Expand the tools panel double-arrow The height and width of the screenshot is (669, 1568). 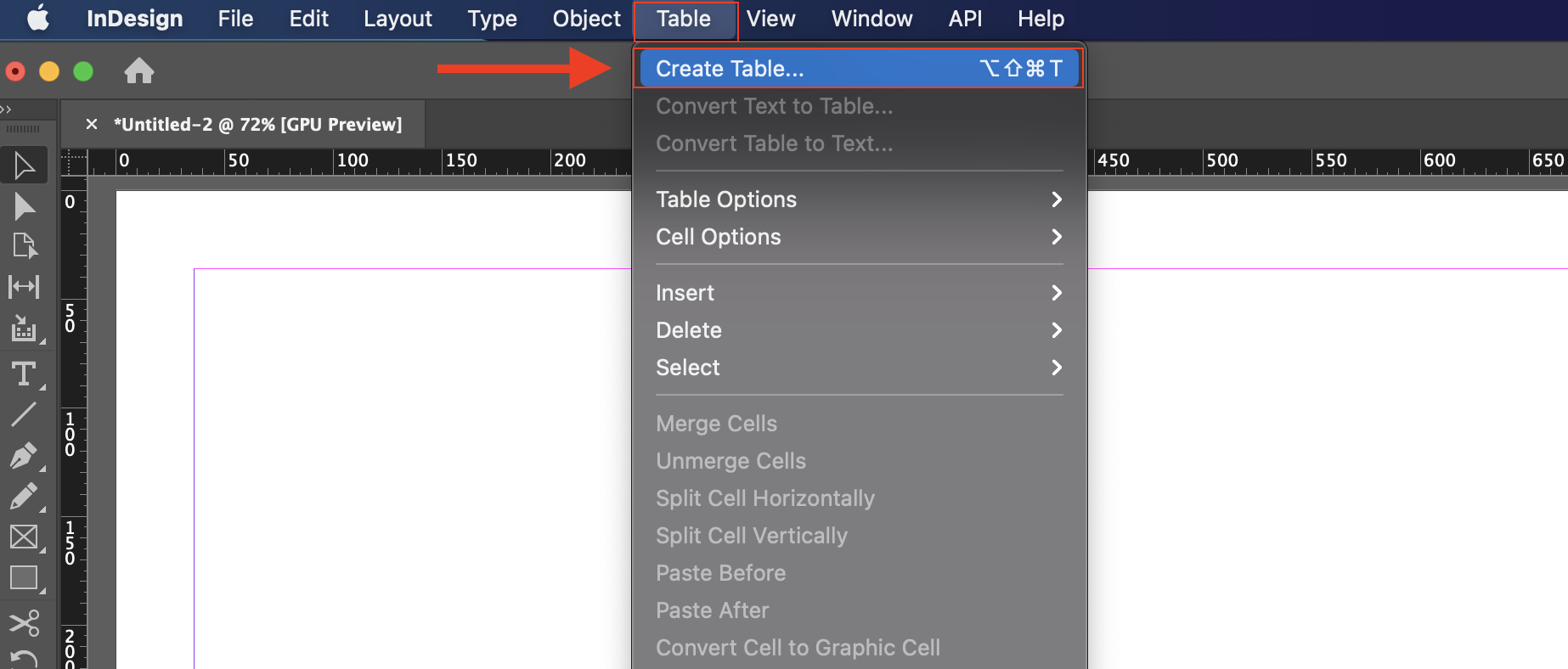(6, 110)
